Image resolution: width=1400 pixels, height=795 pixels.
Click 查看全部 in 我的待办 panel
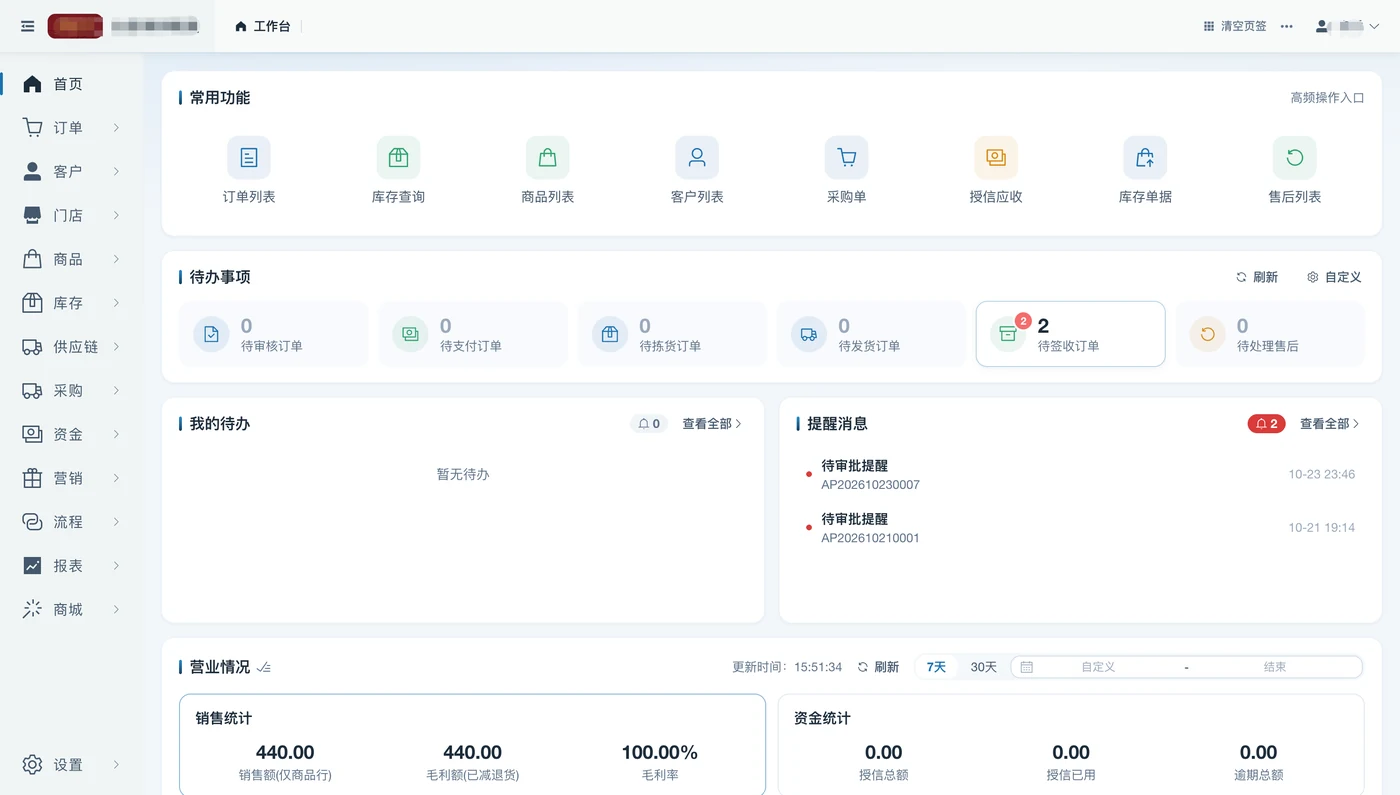point(712,424)
